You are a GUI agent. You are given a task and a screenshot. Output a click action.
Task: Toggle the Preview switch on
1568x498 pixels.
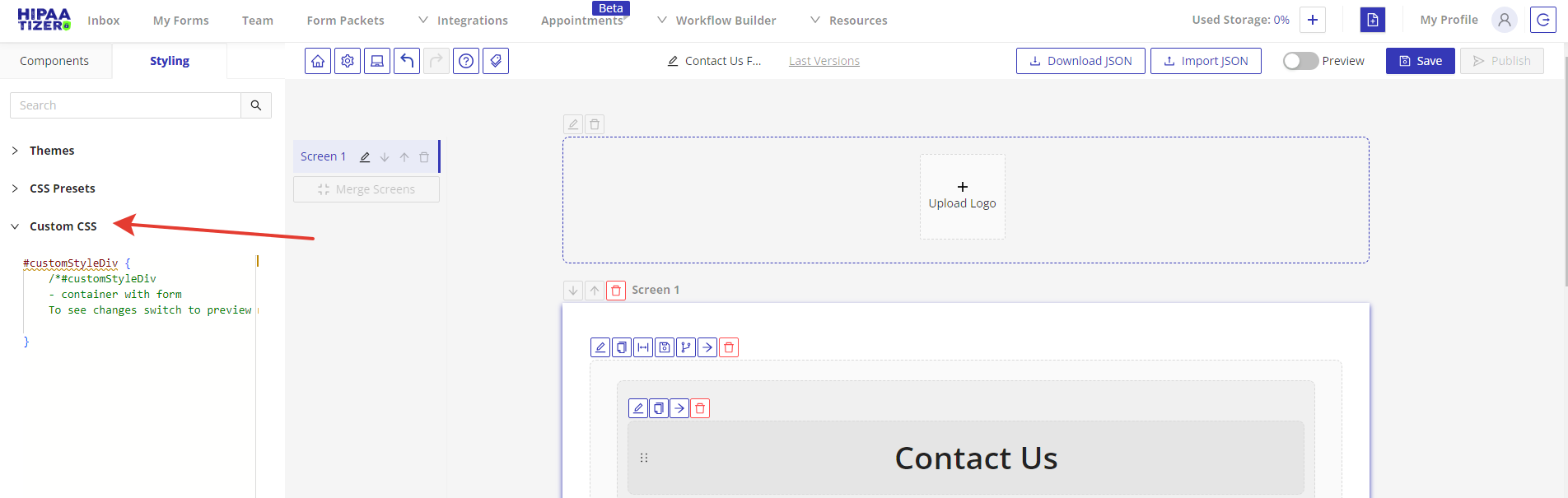(1300, 61)
